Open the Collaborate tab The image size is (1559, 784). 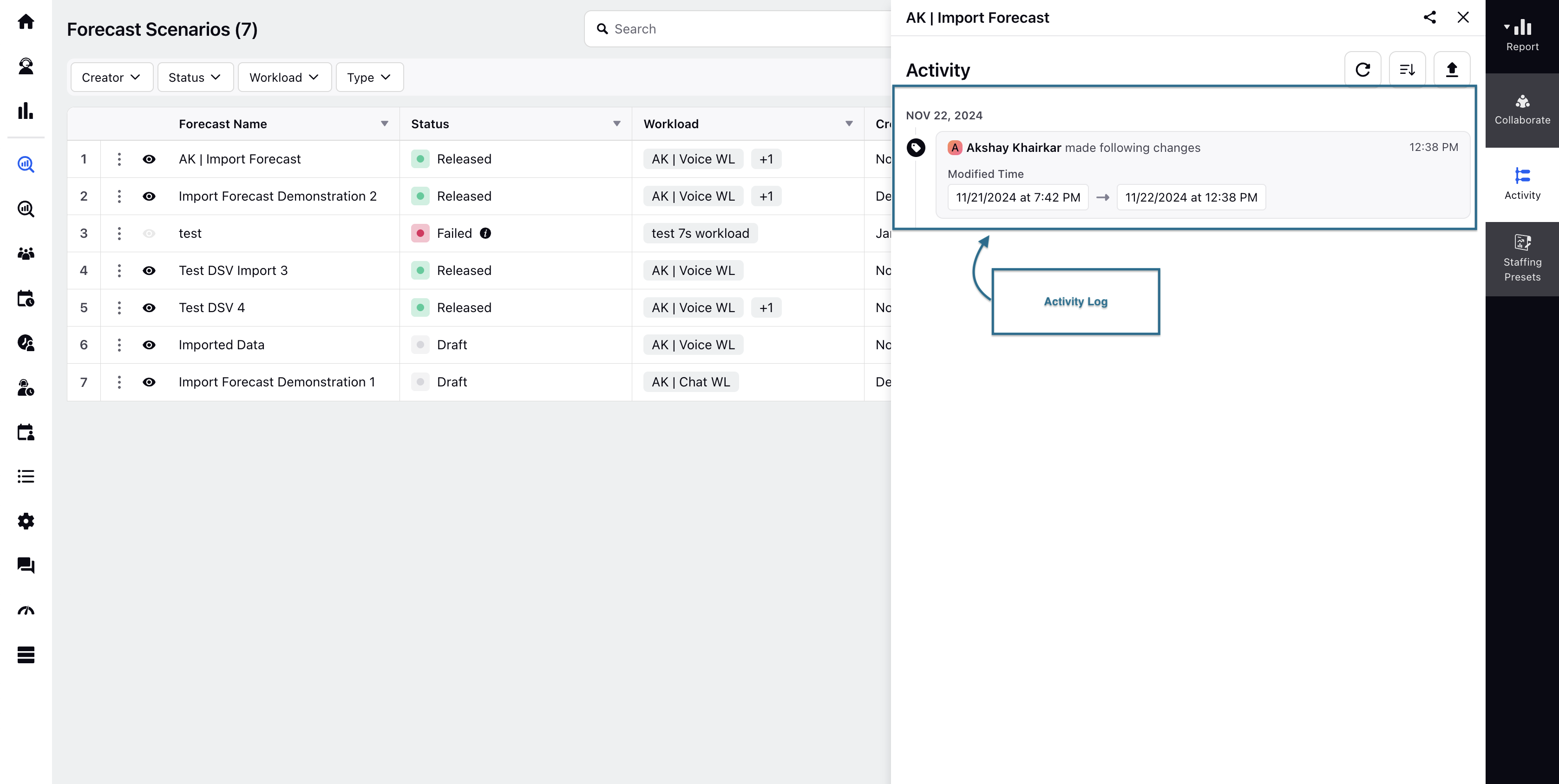1522,110
